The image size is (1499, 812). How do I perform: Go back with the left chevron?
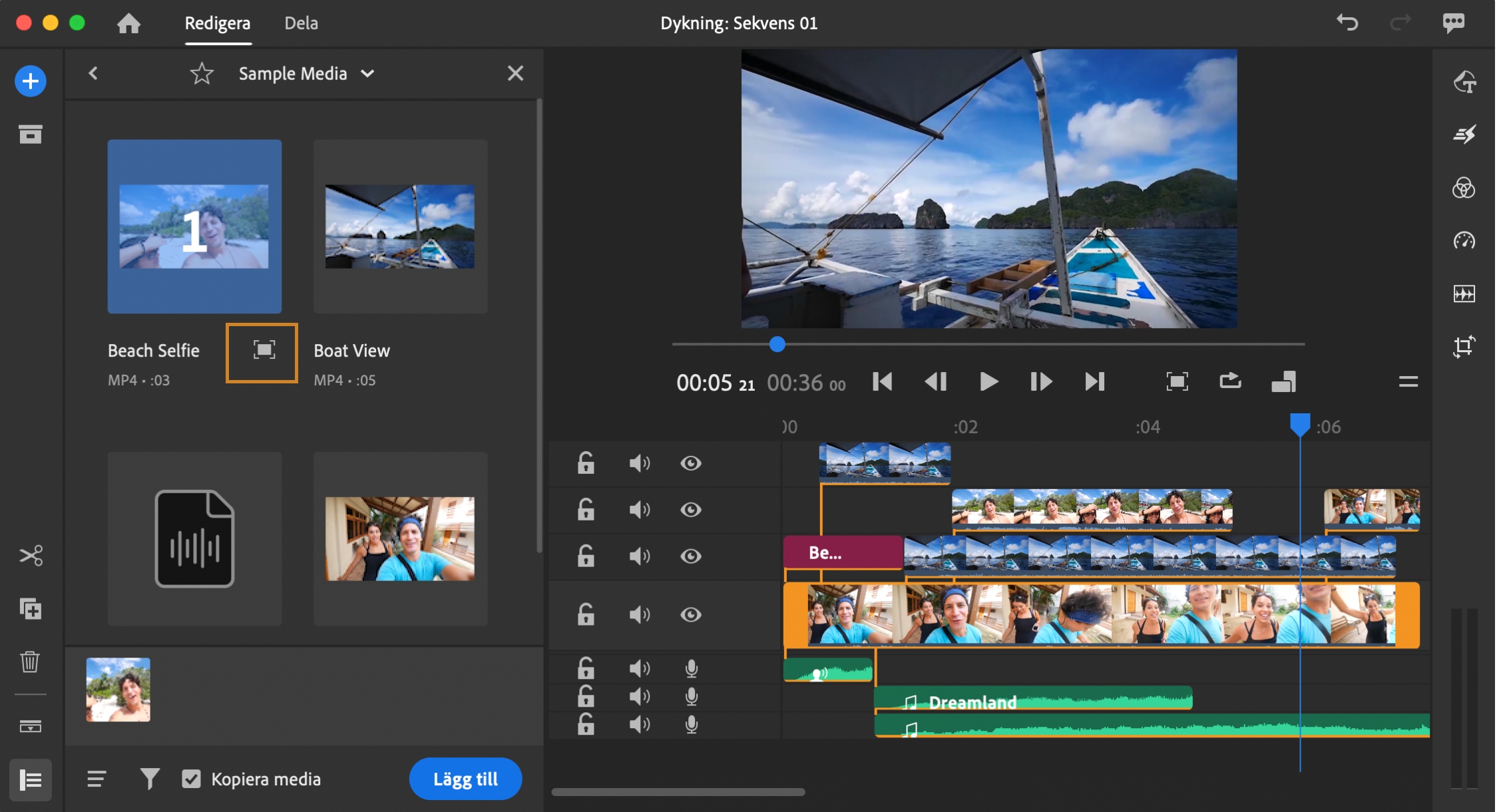click(x=93, y=73)
